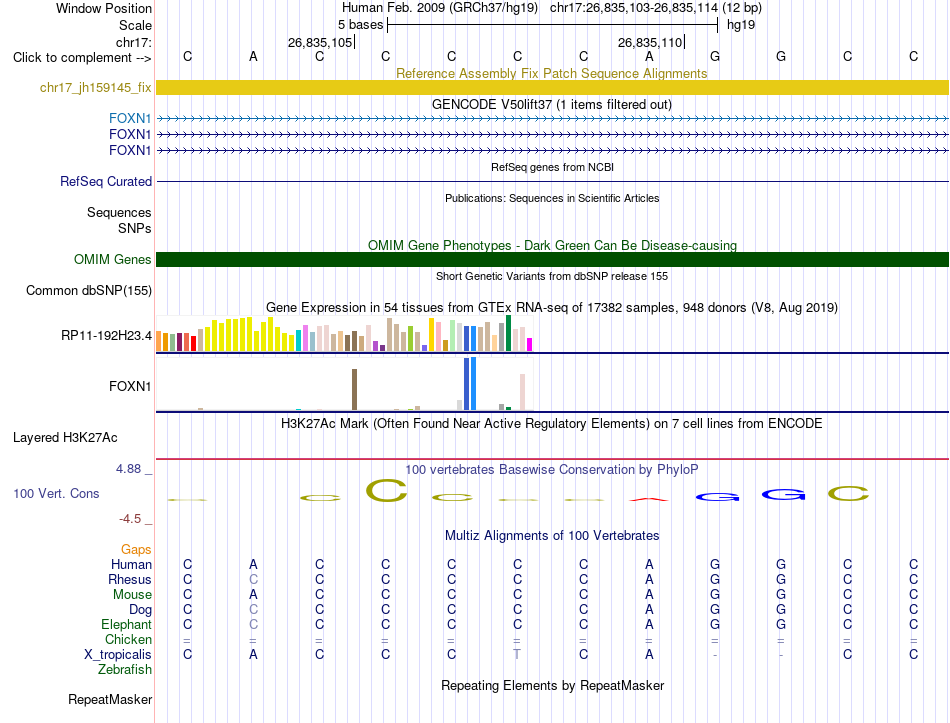950x723 pixels.
Task: Click the orange Gaps label
Action: (x=136, y=549)
